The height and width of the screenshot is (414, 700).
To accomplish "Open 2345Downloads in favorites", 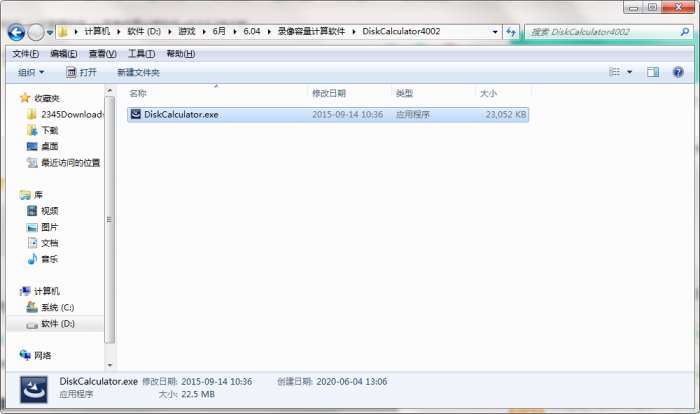I will [x=72, y=114].
